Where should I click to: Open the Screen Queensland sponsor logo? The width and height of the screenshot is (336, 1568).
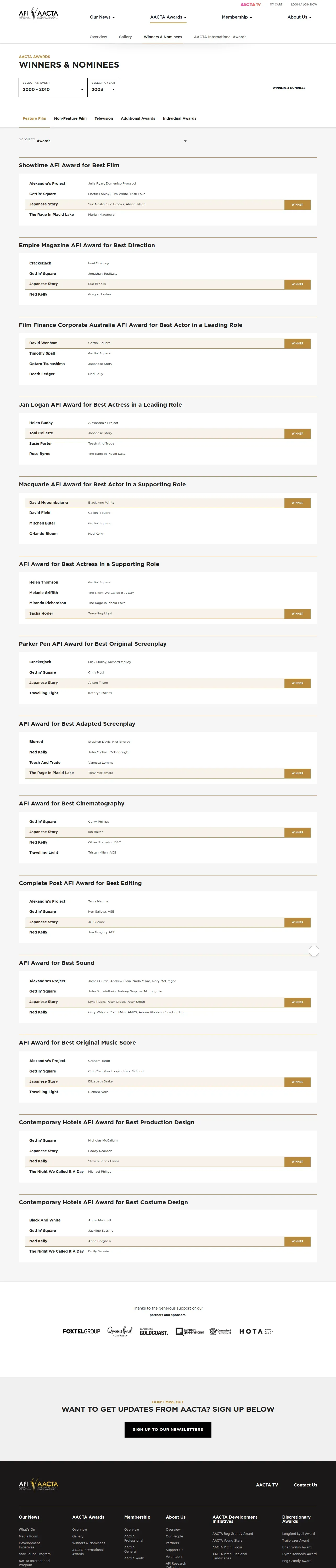click(190, 1331)
